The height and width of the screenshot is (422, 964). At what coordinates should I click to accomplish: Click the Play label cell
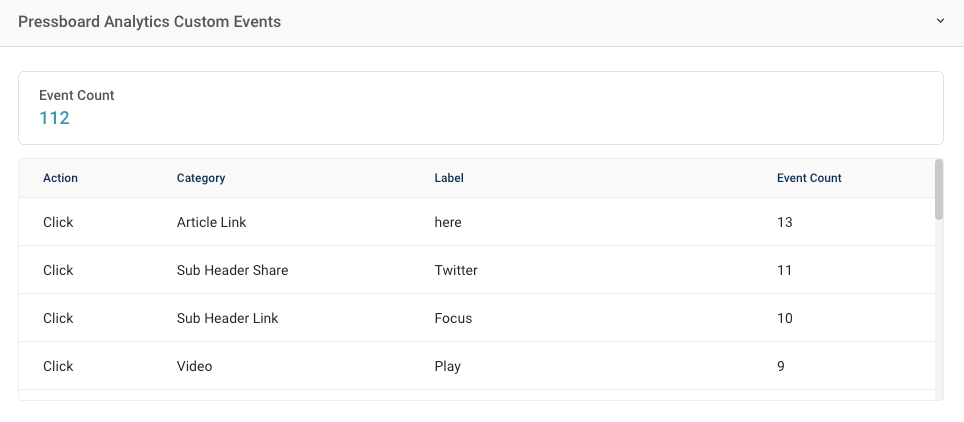tap(447, 366)
